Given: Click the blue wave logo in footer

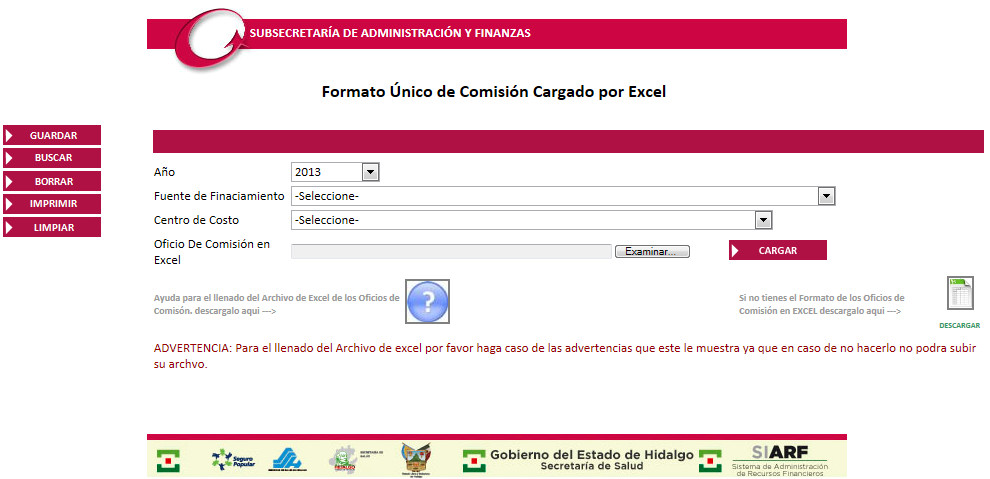Looking at the screenshot, I should point(287,460).
